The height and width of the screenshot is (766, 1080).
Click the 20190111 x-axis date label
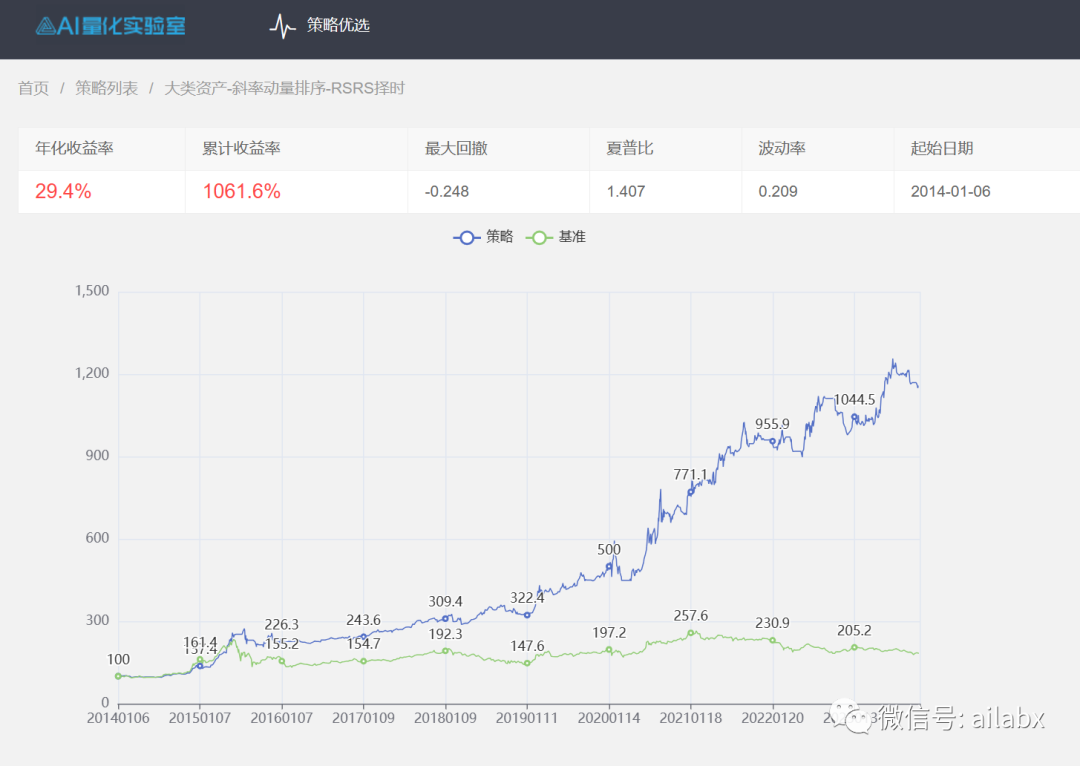point(527,718)
